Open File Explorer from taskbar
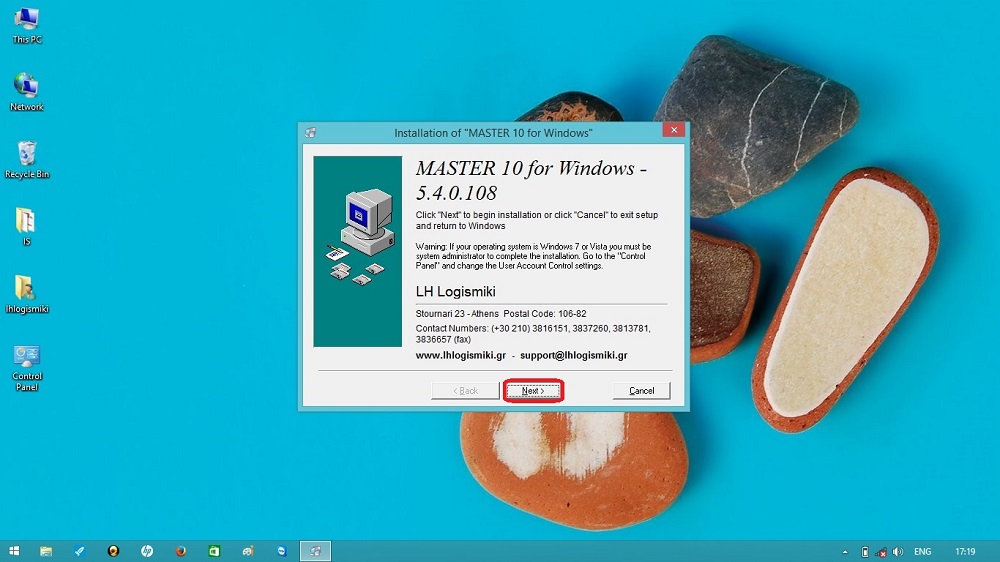1000x562 pixels. pos(46,551)
